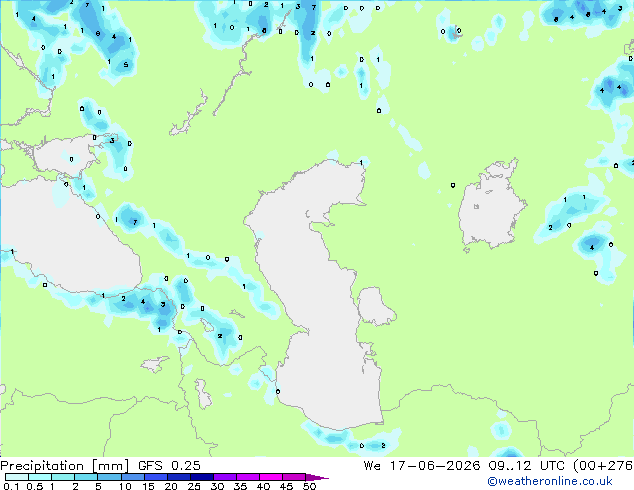Image resolution: width=634 pixels, height=490 pixels.
Task: Click the '25' legend scale label
Action: (x=194, y=486)
